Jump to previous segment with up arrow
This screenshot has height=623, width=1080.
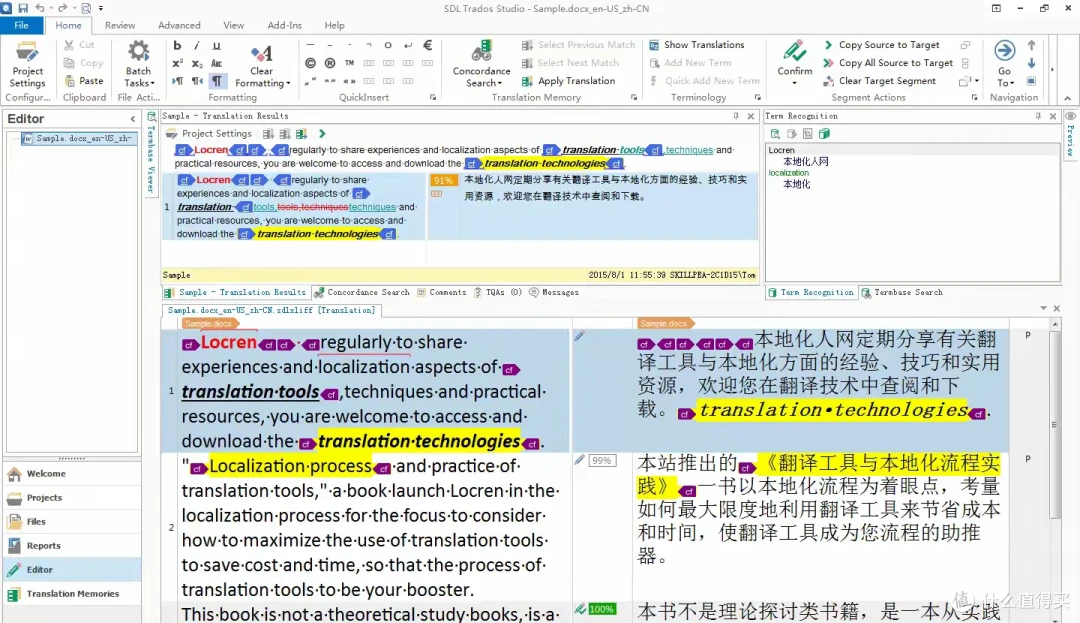(x=1031, y=45)
